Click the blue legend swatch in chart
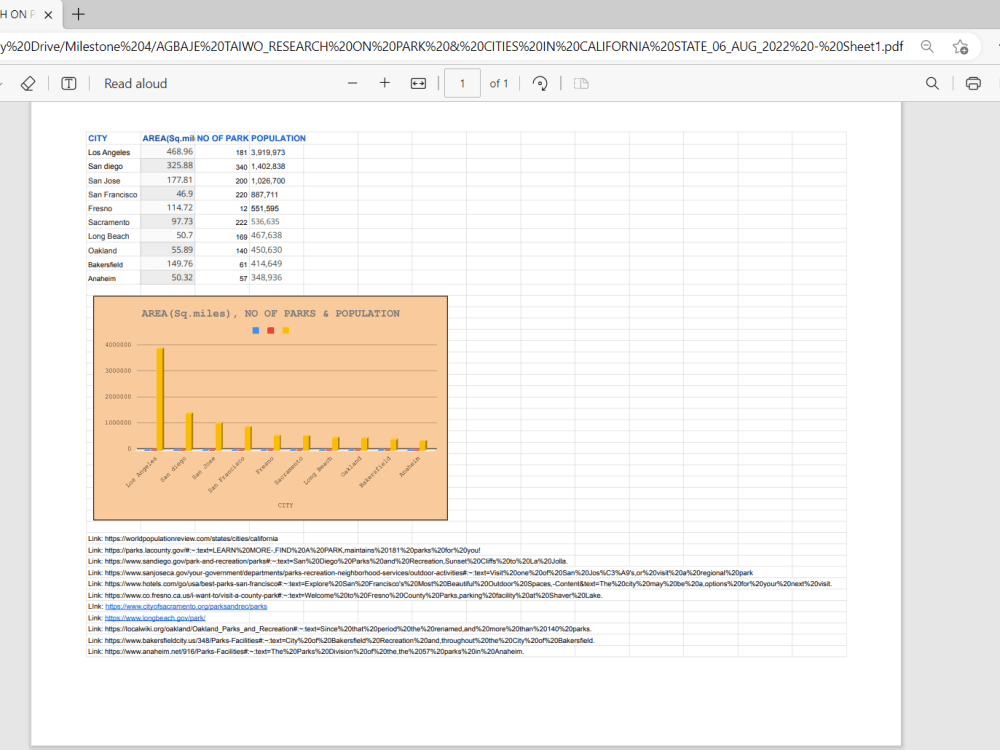 256,330
